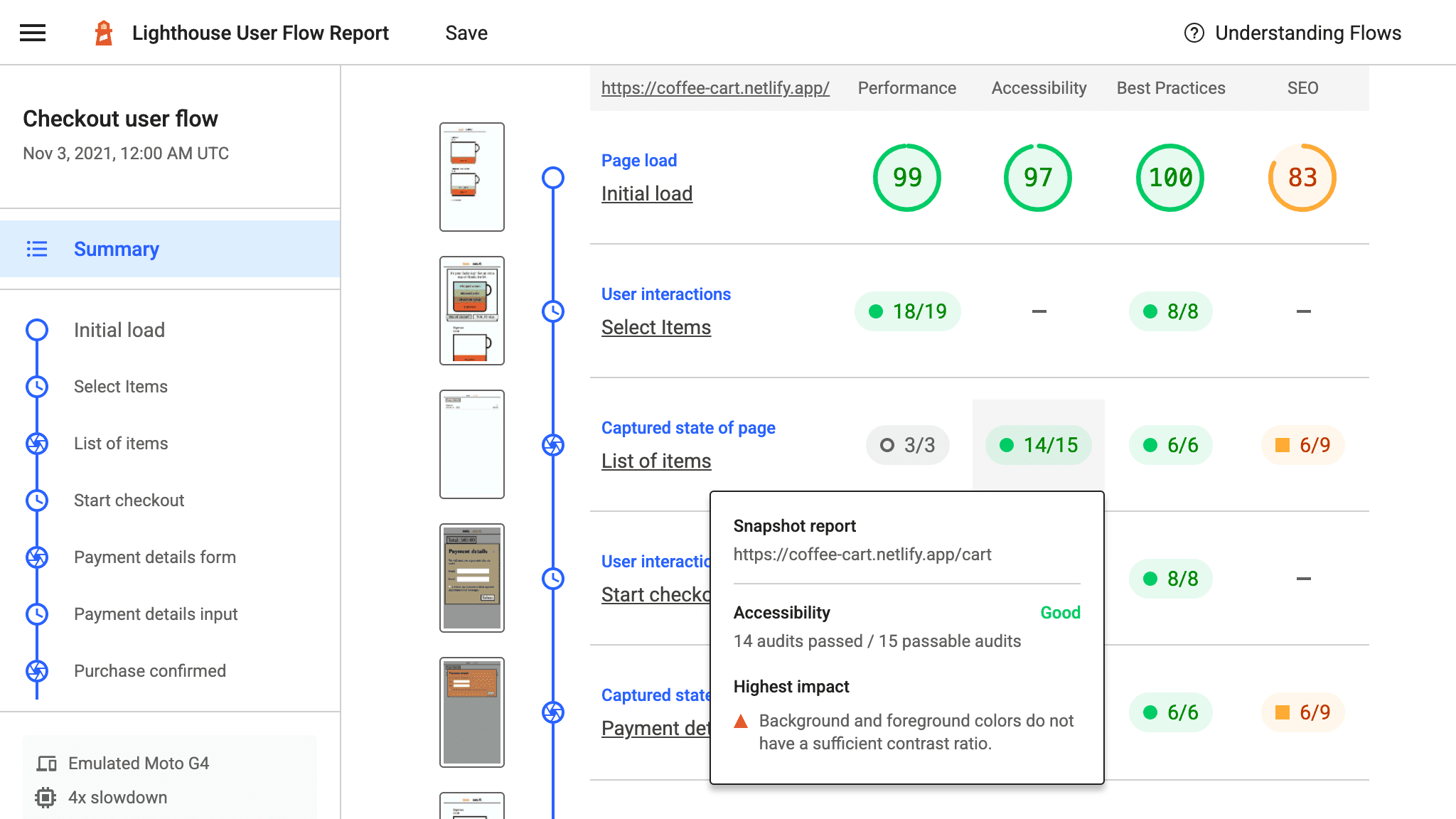Click the Save button
1456x819 pixels.
point(466,32)
